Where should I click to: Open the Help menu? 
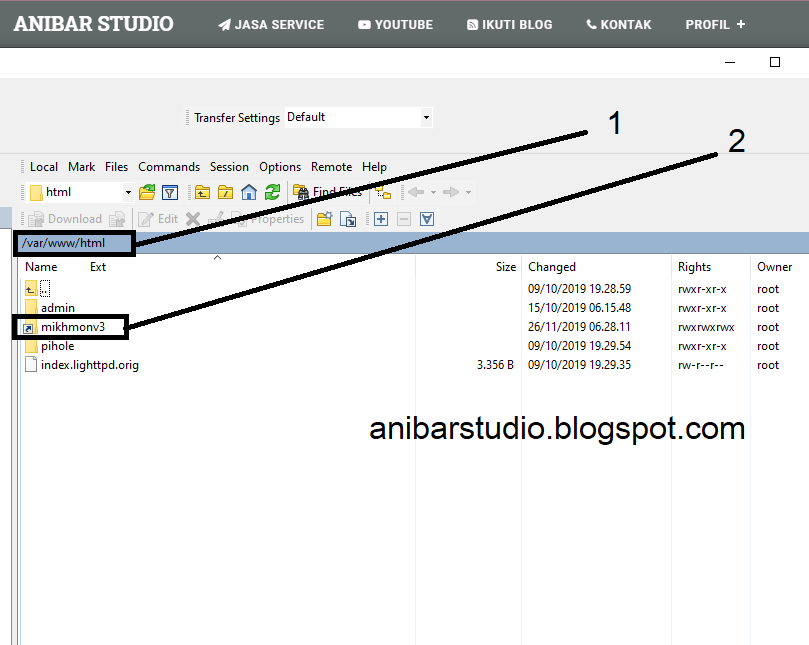click(374, 167)
